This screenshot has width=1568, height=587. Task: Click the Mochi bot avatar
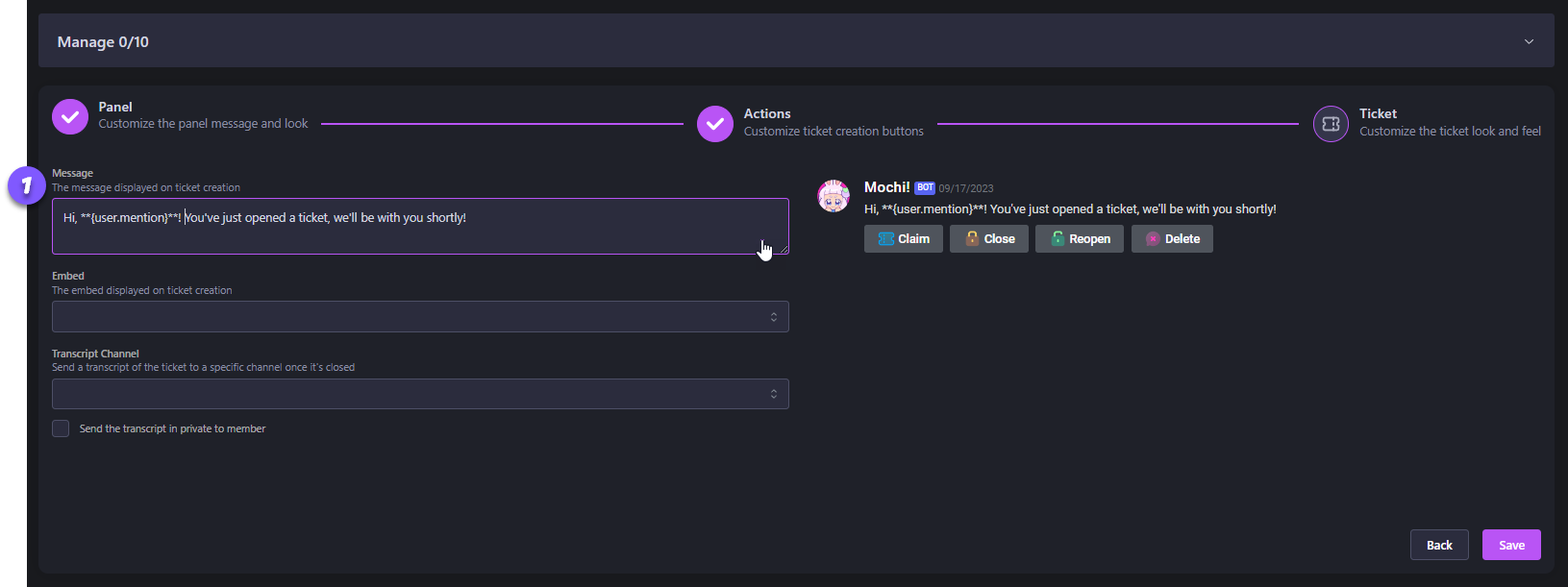[x=834, y=196]
